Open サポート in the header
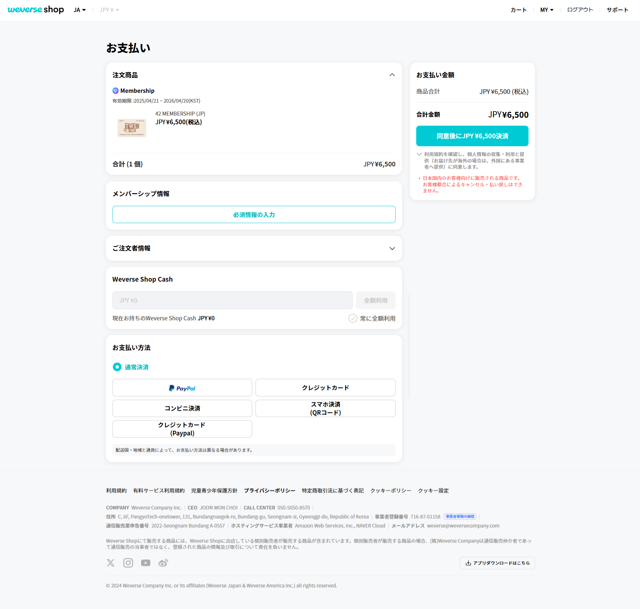 (x=617, y=10)
